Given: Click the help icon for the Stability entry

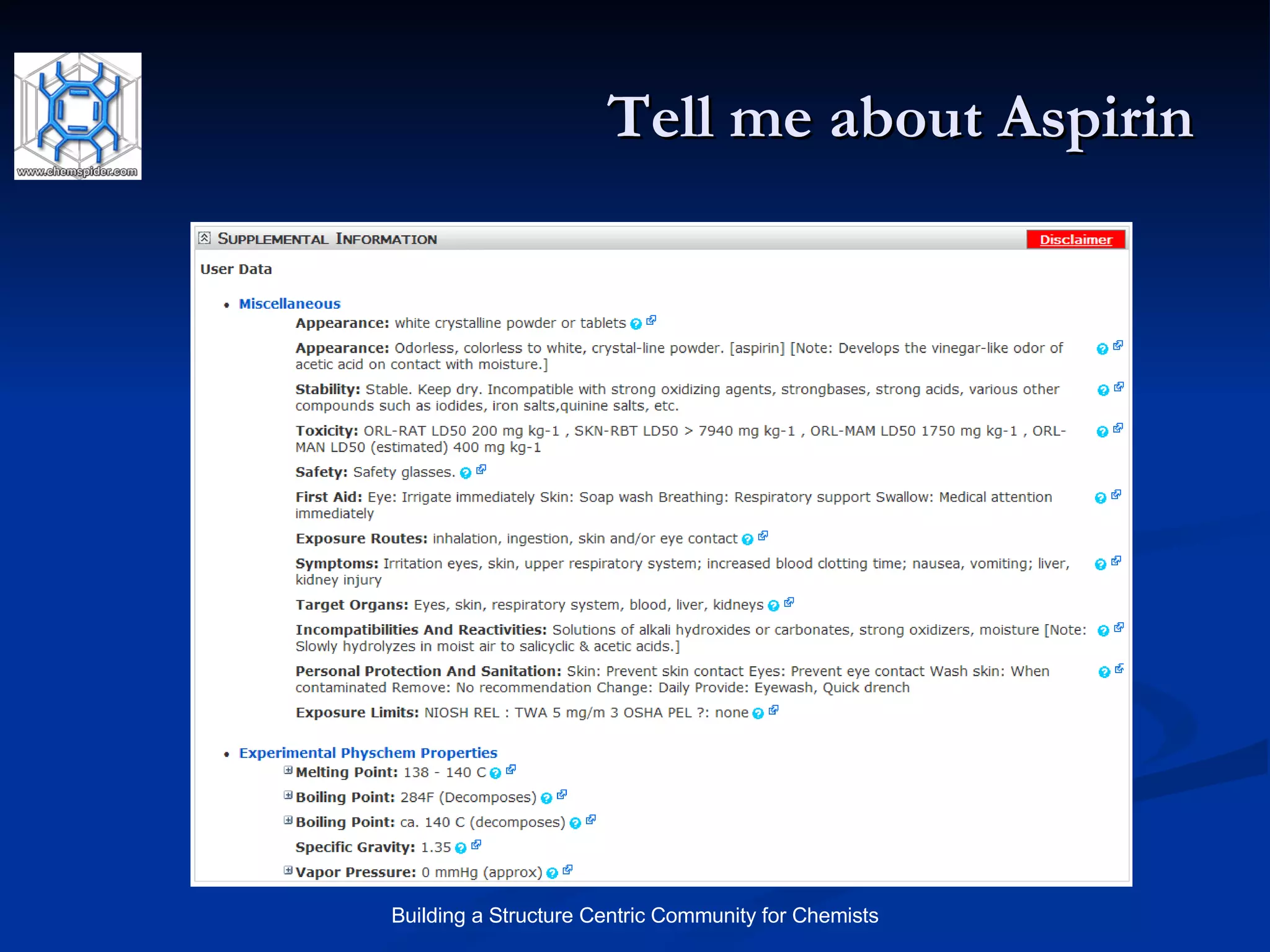Looking at the screenshot, I should click(x=1103, y=390).
